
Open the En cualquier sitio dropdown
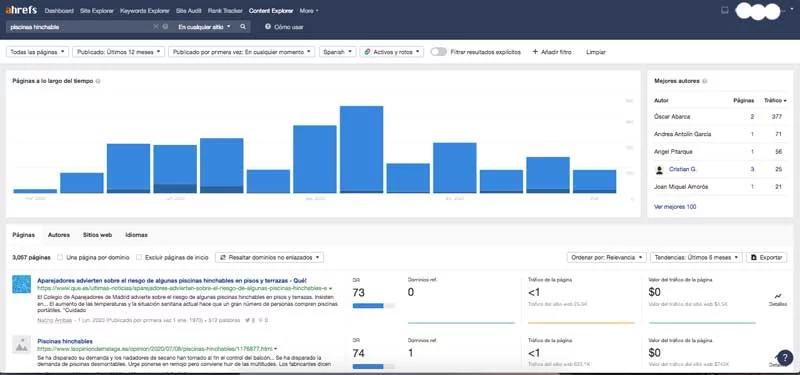point(204,27)
